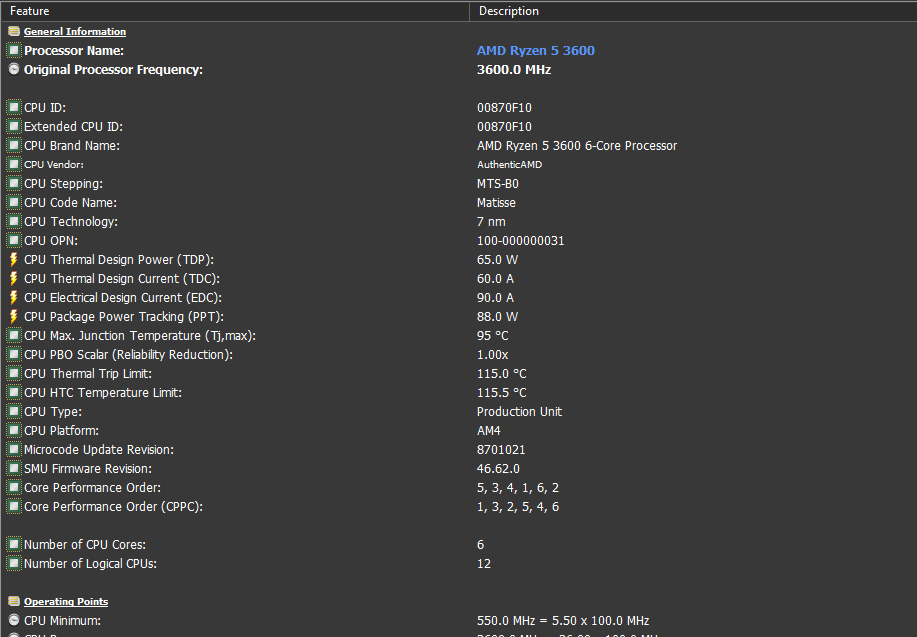Select the 115.0 °C thermal trip value

[x=502, y=374]
